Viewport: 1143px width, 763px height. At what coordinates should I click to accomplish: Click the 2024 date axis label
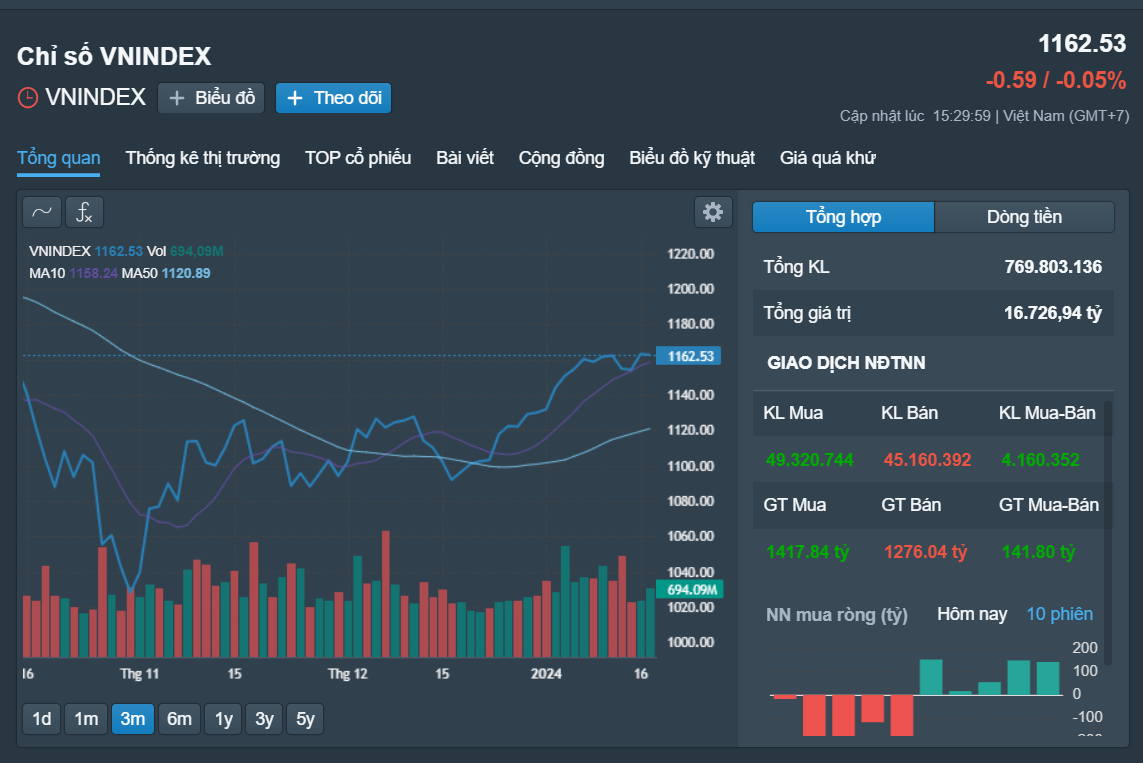[546, 674]
